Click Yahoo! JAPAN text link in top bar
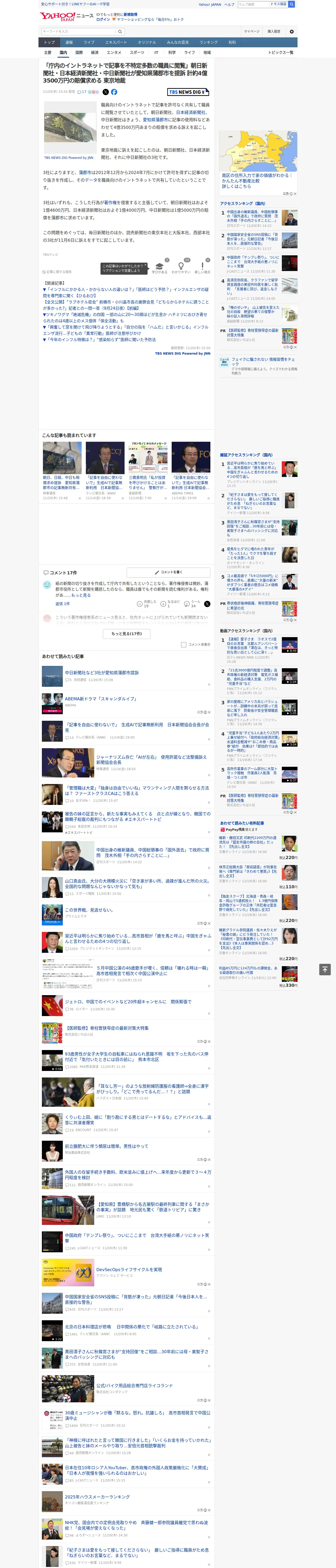 pyautogui.click(x=210, y=4)
